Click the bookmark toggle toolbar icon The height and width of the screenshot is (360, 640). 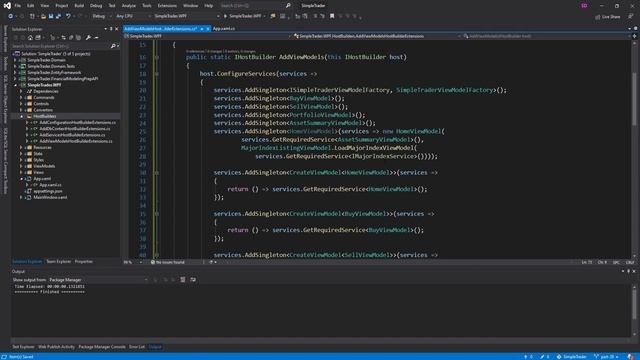click(x=332, y=16)
